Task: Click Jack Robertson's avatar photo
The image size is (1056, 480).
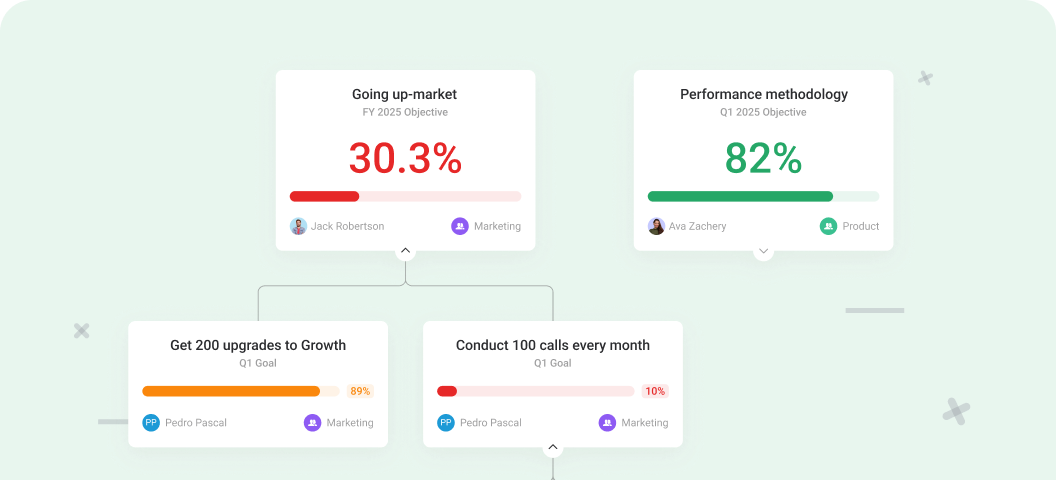Action: tap(298, 226)
